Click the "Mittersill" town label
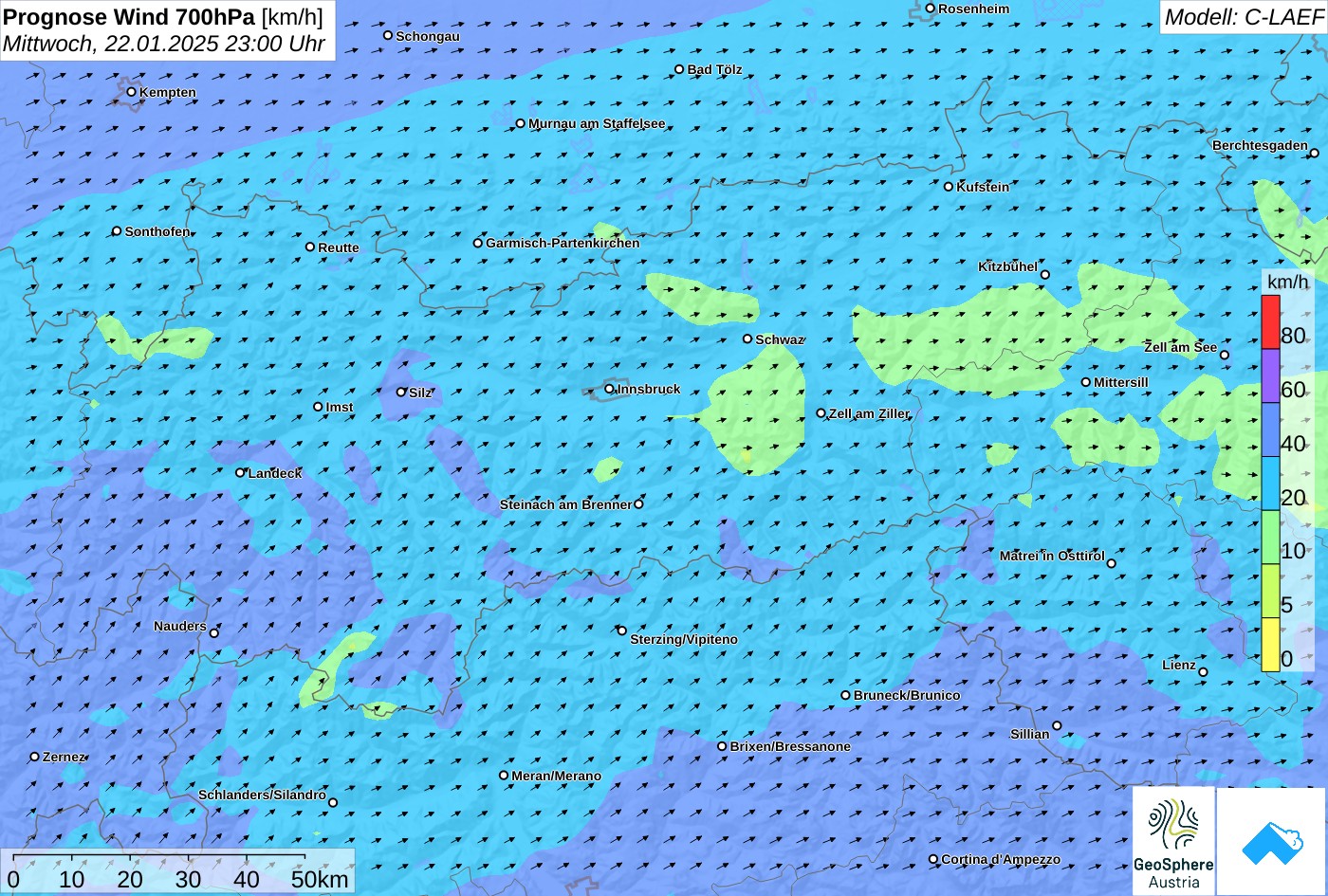Viewport: 1328px width, 896px height. pos(1121,382)
